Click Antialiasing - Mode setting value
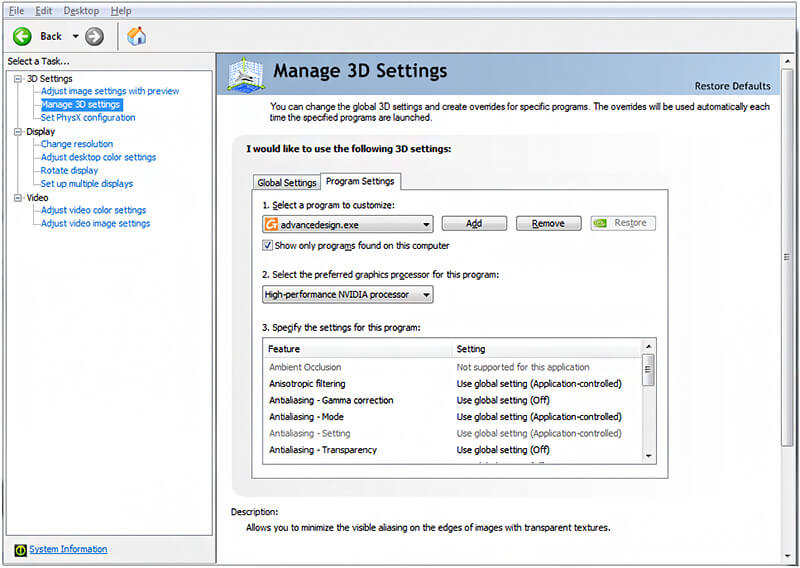Screen dimensions: 800x568 (x=539, y=417)
